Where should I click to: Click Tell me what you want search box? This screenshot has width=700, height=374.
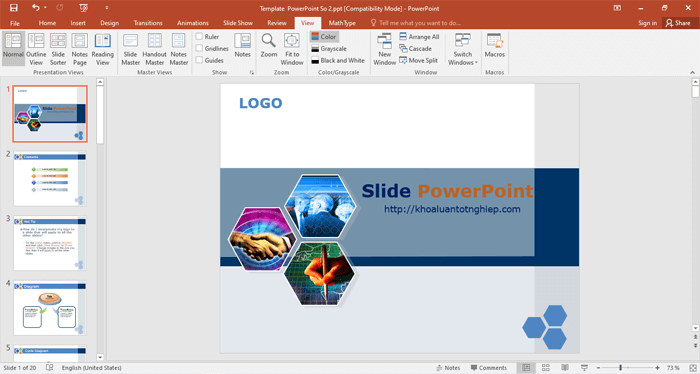click(x=415, y=23)
